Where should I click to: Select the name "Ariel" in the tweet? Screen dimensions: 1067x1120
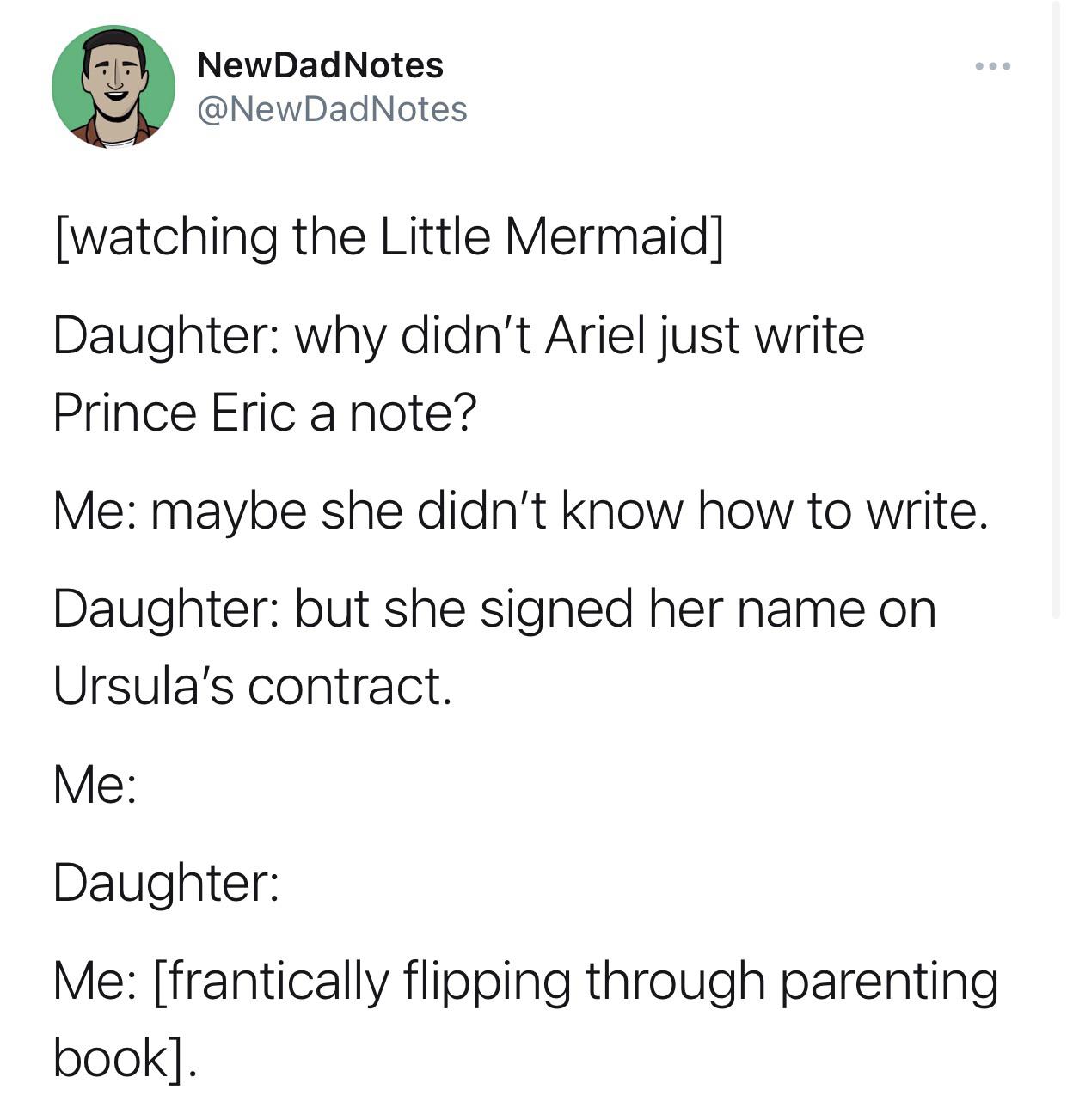[x=594, y=334]
